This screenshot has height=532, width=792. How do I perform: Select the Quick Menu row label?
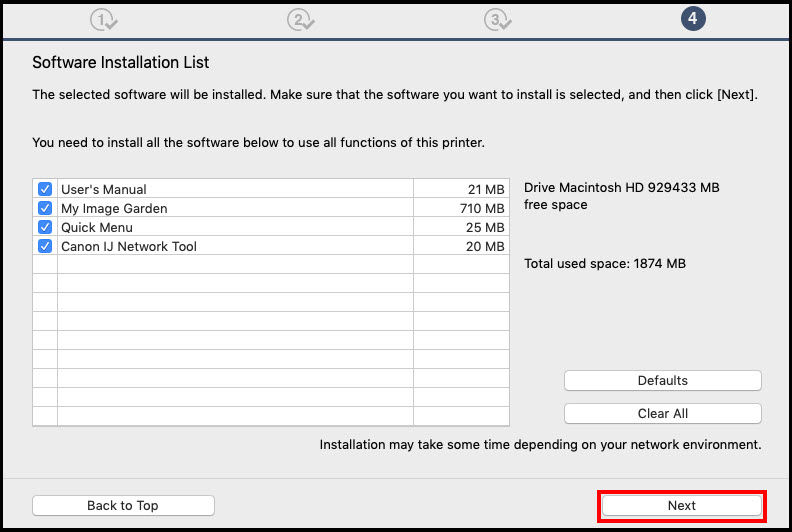pyautogui.click(x=97, y=227)
